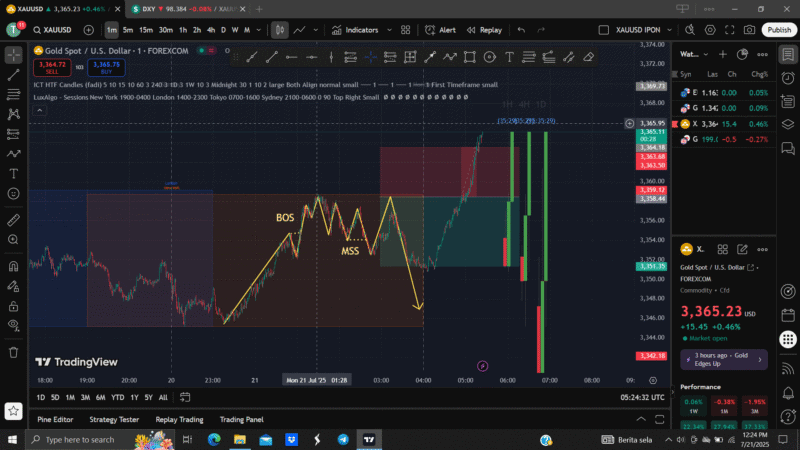The image size is (800, 450).
Task: Open the Alerts panel in right sidebar
Action: [789, 77]
